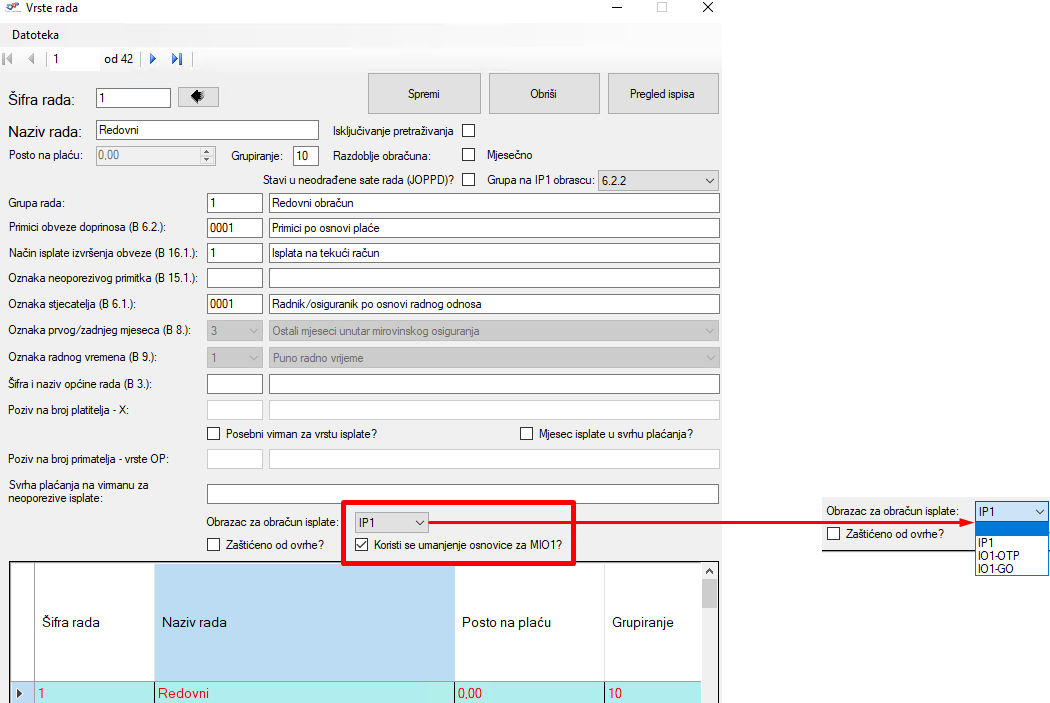Open the Datoteka menu
Screen dimensions: 1050x703
(x=36, y=34)
